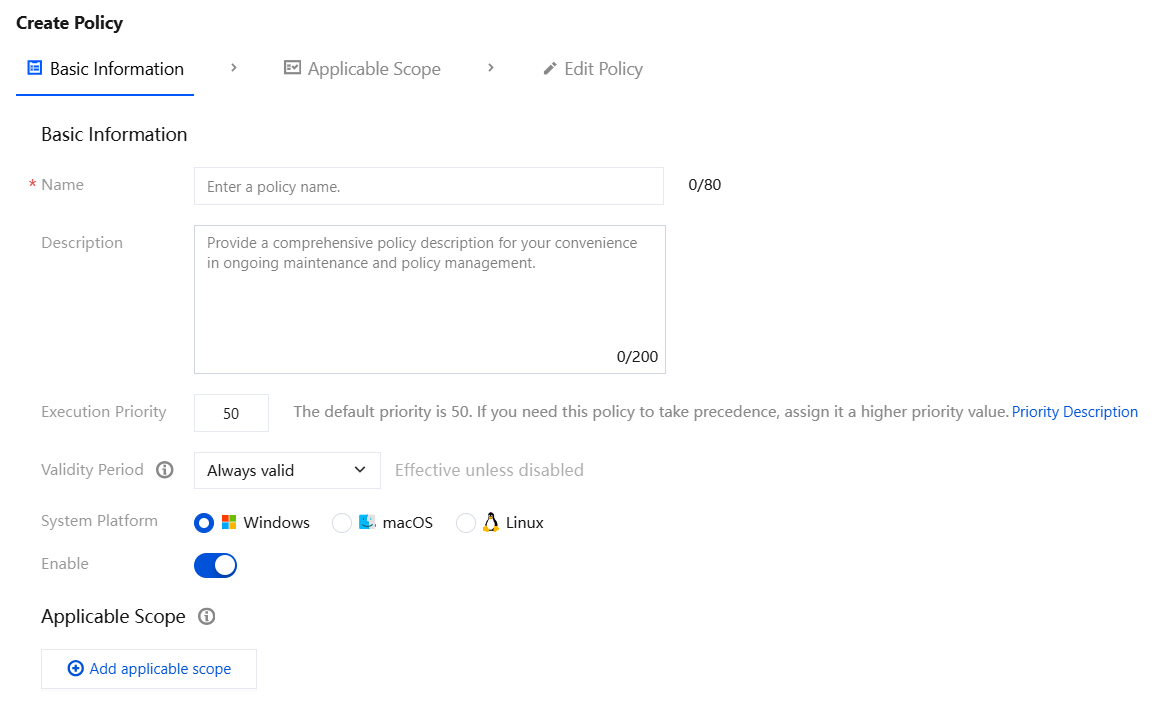Click chevron after Applicable Scope step
The image size is (1171, 707).
pos(491,68)
